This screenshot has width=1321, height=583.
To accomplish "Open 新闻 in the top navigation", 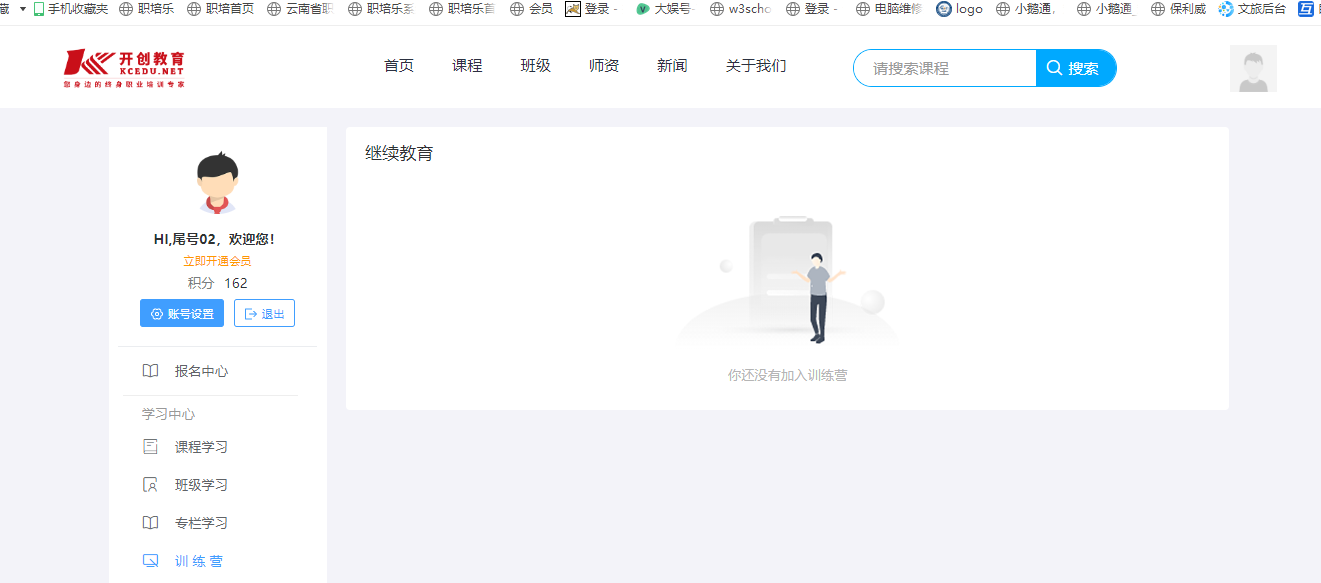I will 672,66.
